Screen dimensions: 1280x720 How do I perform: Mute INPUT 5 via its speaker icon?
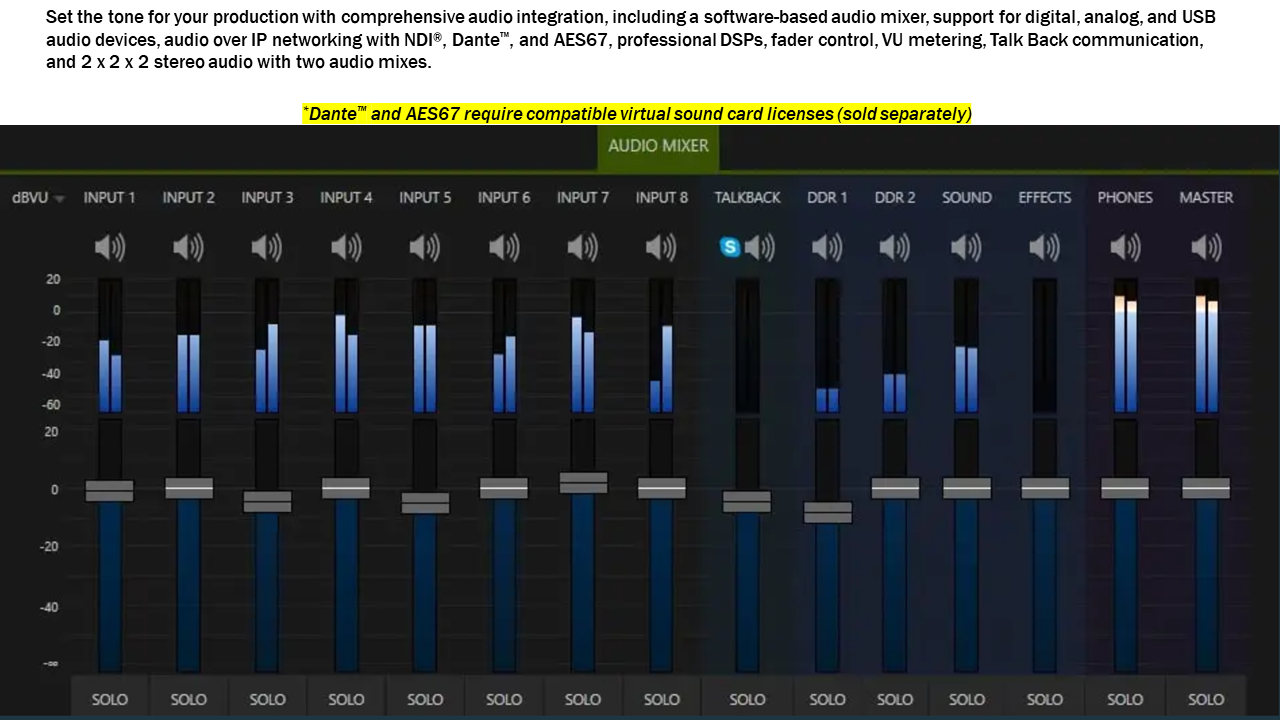coord(425,247)
